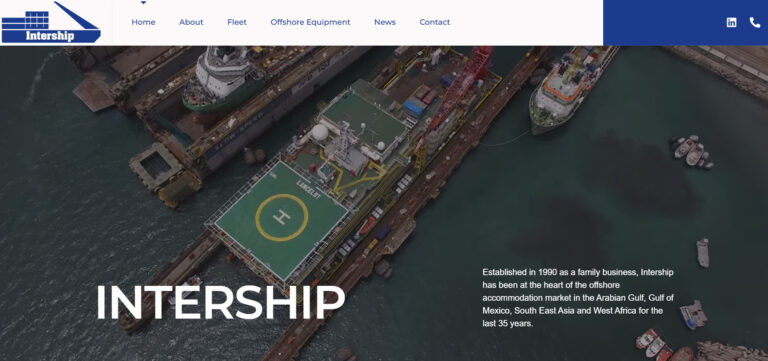The height and width of the screenshot is (361, 768).
Task: Open the About page
Action: [191, 22]
